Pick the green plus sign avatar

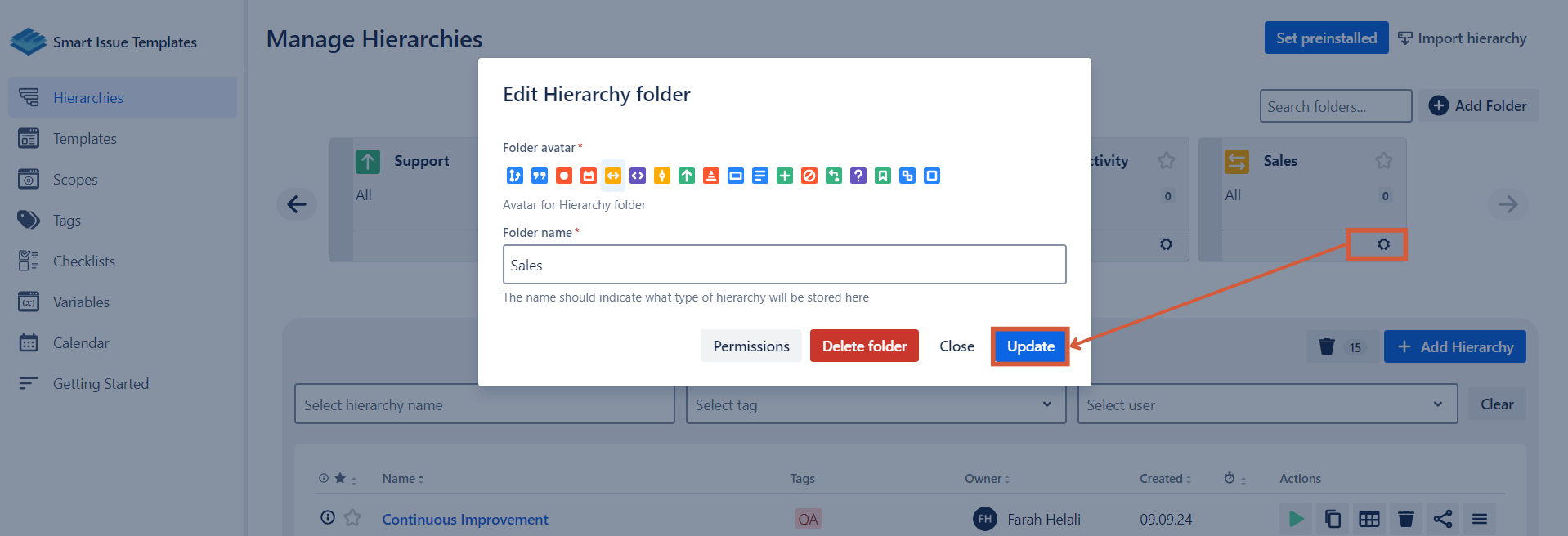pos(784,176)
